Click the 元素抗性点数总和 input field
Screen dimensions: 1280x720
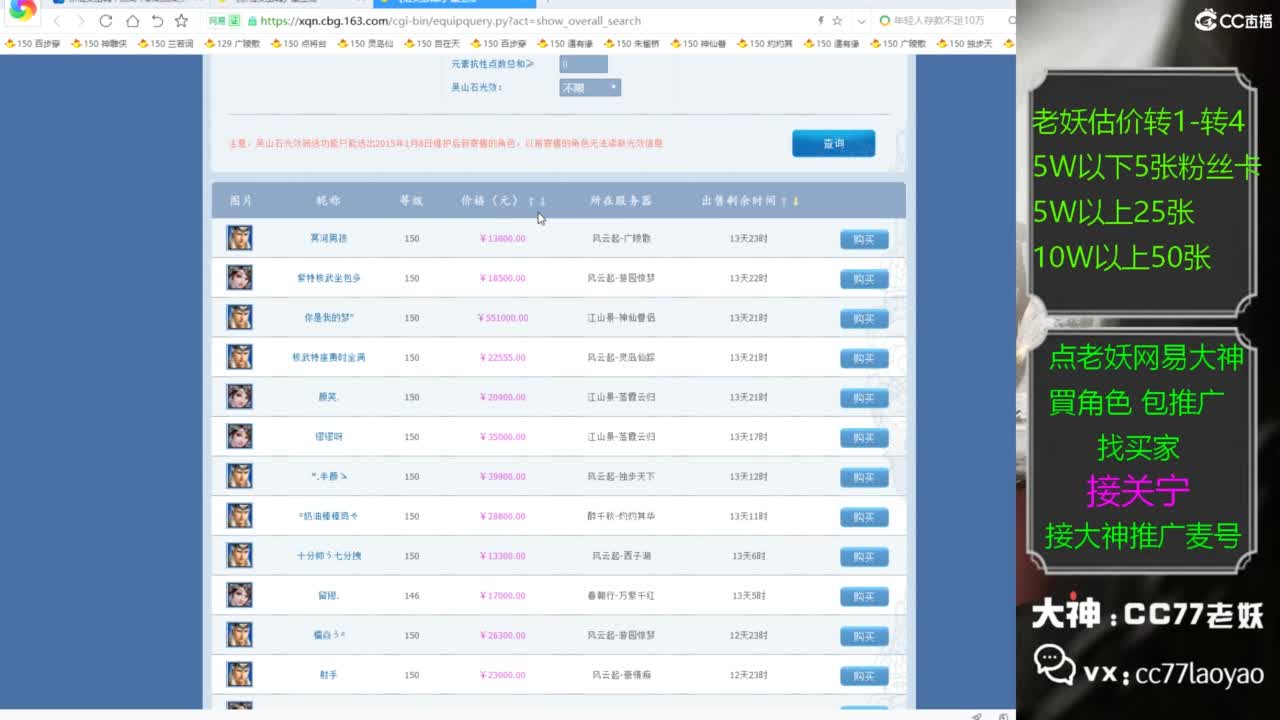583,64
